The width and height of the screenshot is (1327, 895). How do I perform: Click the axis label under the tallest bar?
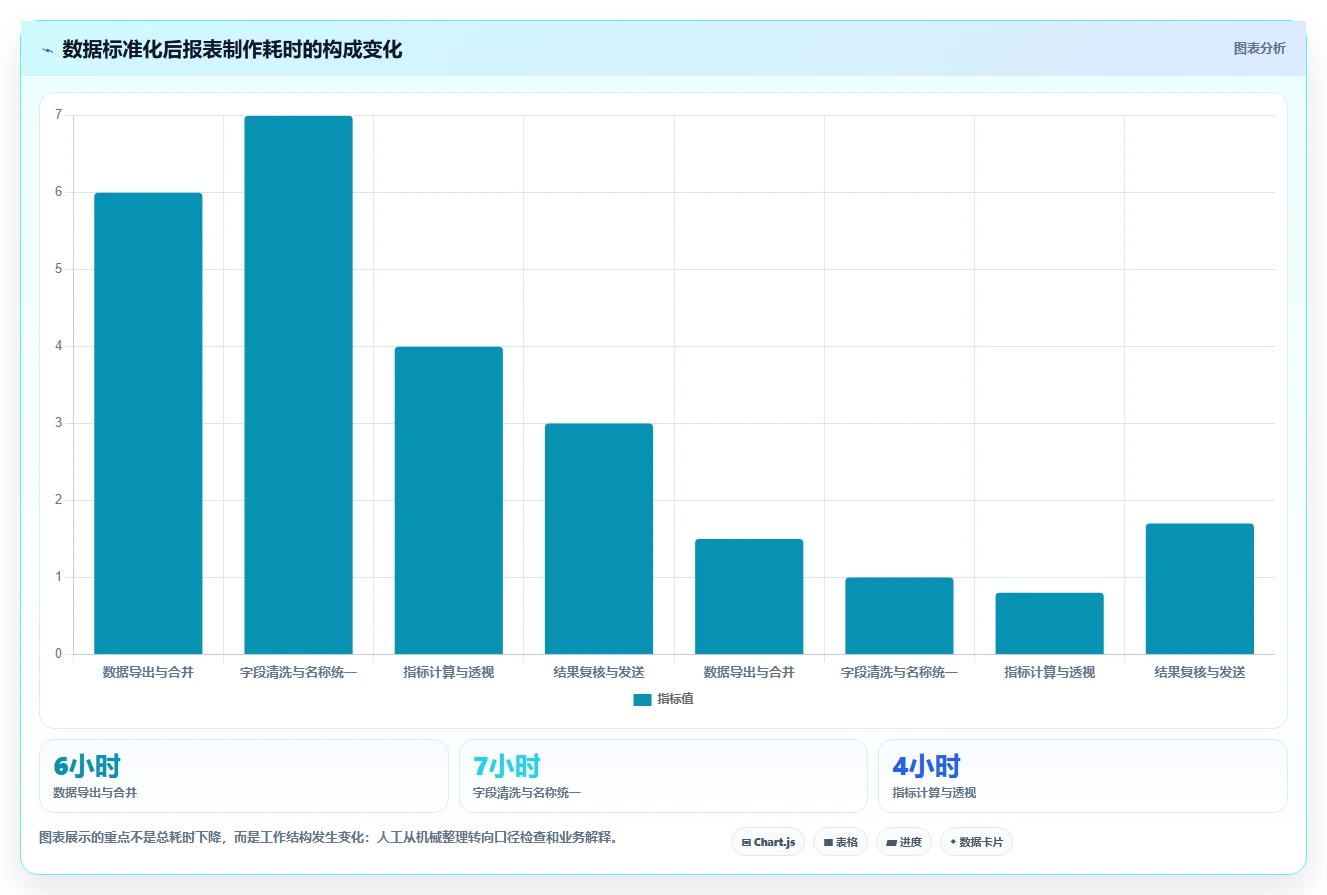coord(298,672)
